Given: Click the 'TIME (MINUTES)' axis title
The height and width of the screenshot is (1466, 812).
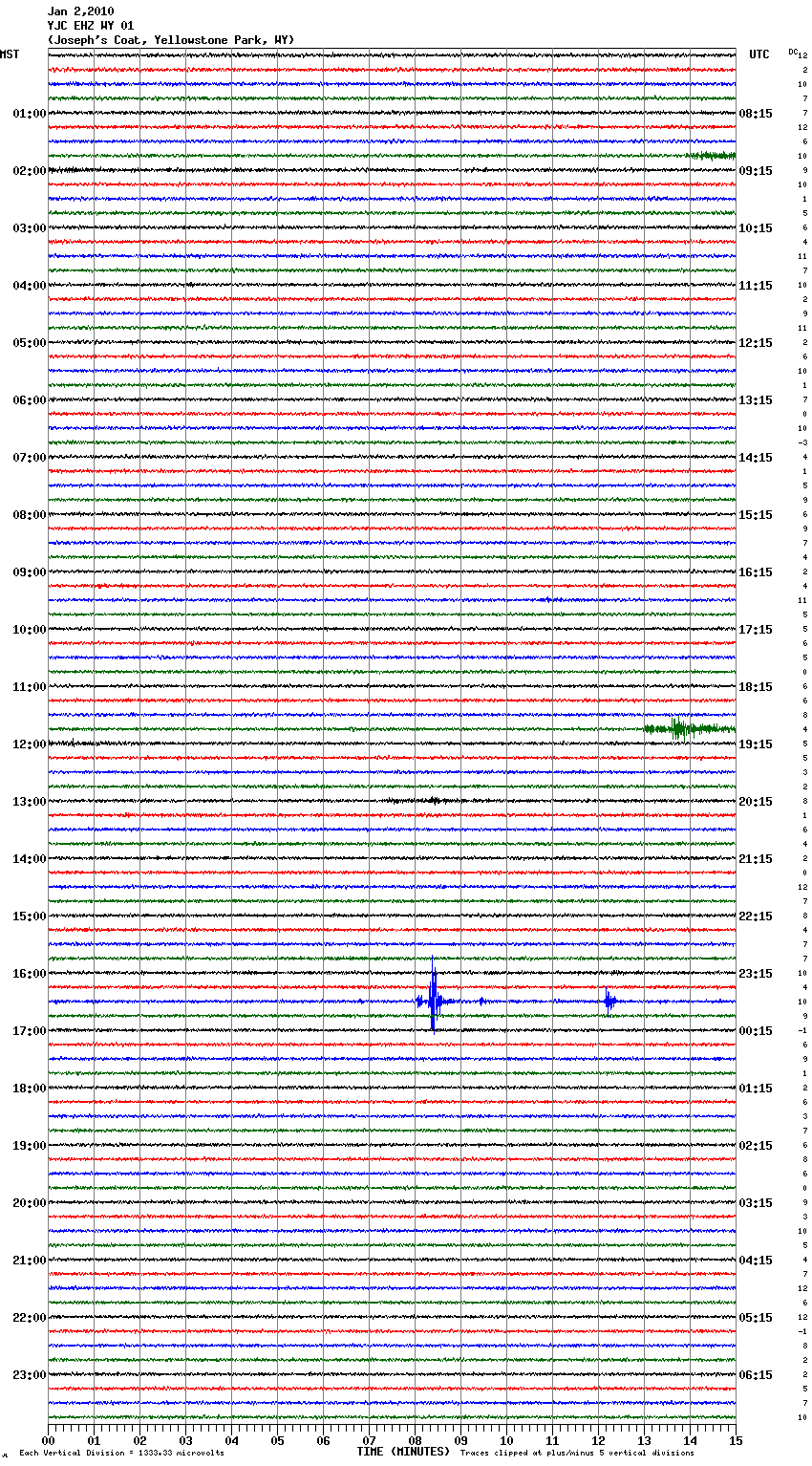Looking at the screenshot, I should click(403, 1452).
